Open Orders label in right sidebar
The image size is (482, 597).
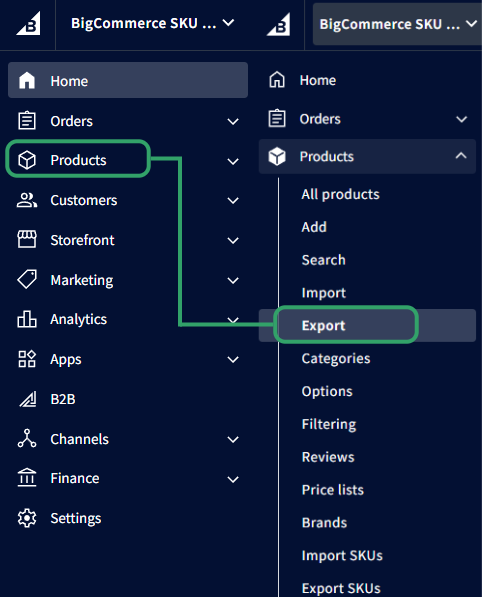tap(320, 119)
